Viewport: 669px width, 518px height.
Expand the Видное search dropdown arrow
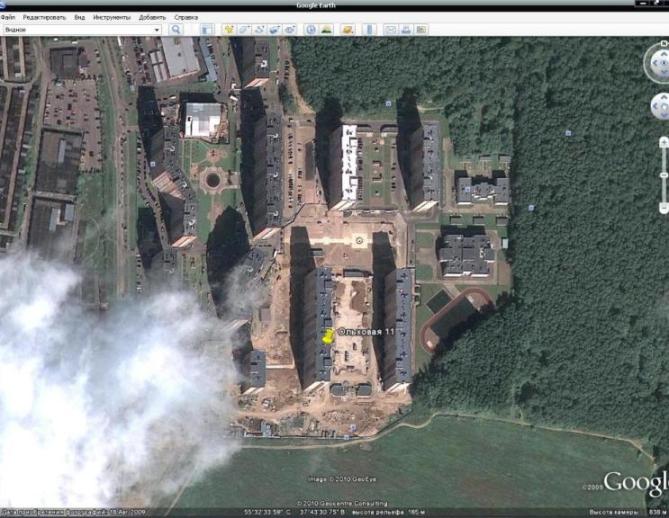click(157, 30)
